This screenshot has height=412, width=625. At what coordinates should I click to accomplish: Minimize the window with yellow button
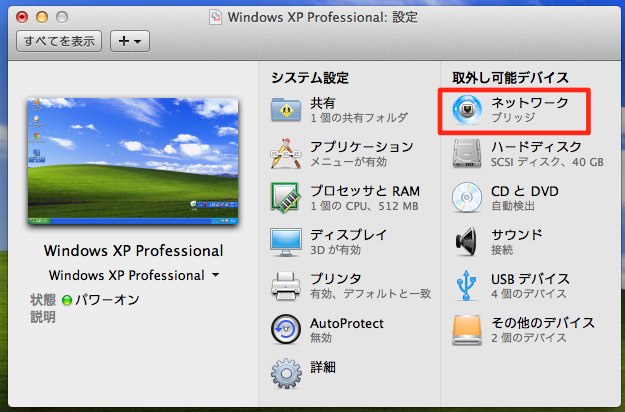point(42,17)
